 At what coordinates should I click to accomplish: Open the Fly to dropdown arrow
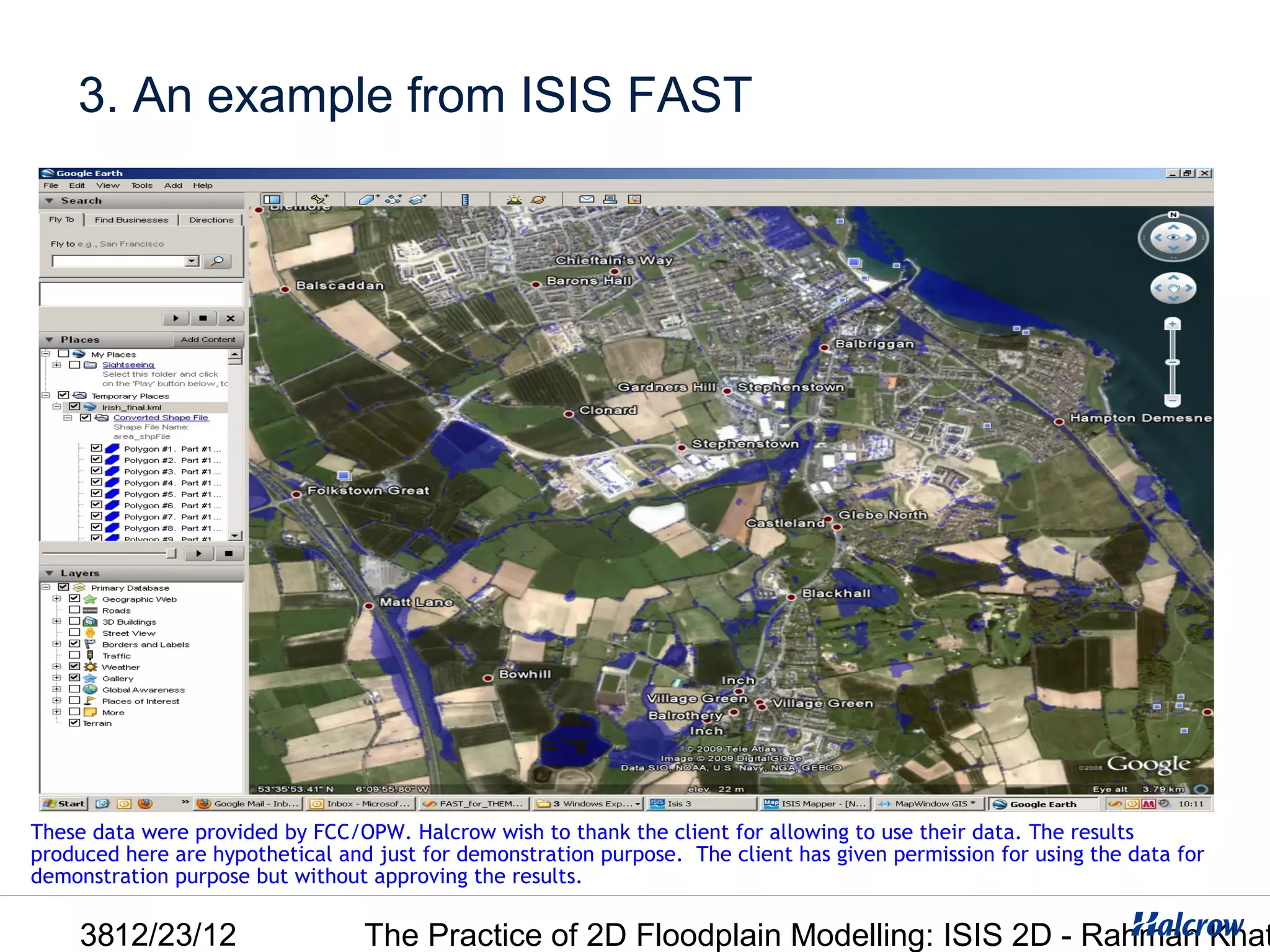click(x=192, y=261)
